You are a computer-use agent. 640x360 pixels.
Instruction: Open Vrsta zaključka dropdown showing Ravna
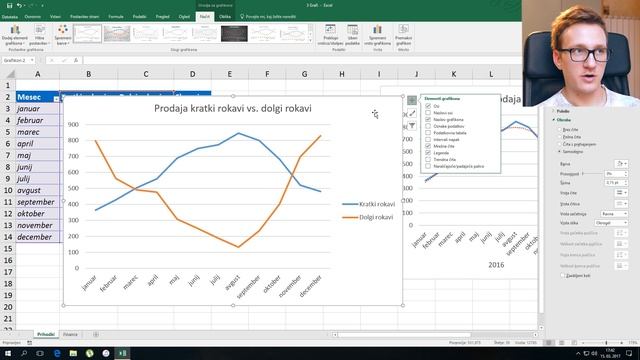[x=614, y=214]
